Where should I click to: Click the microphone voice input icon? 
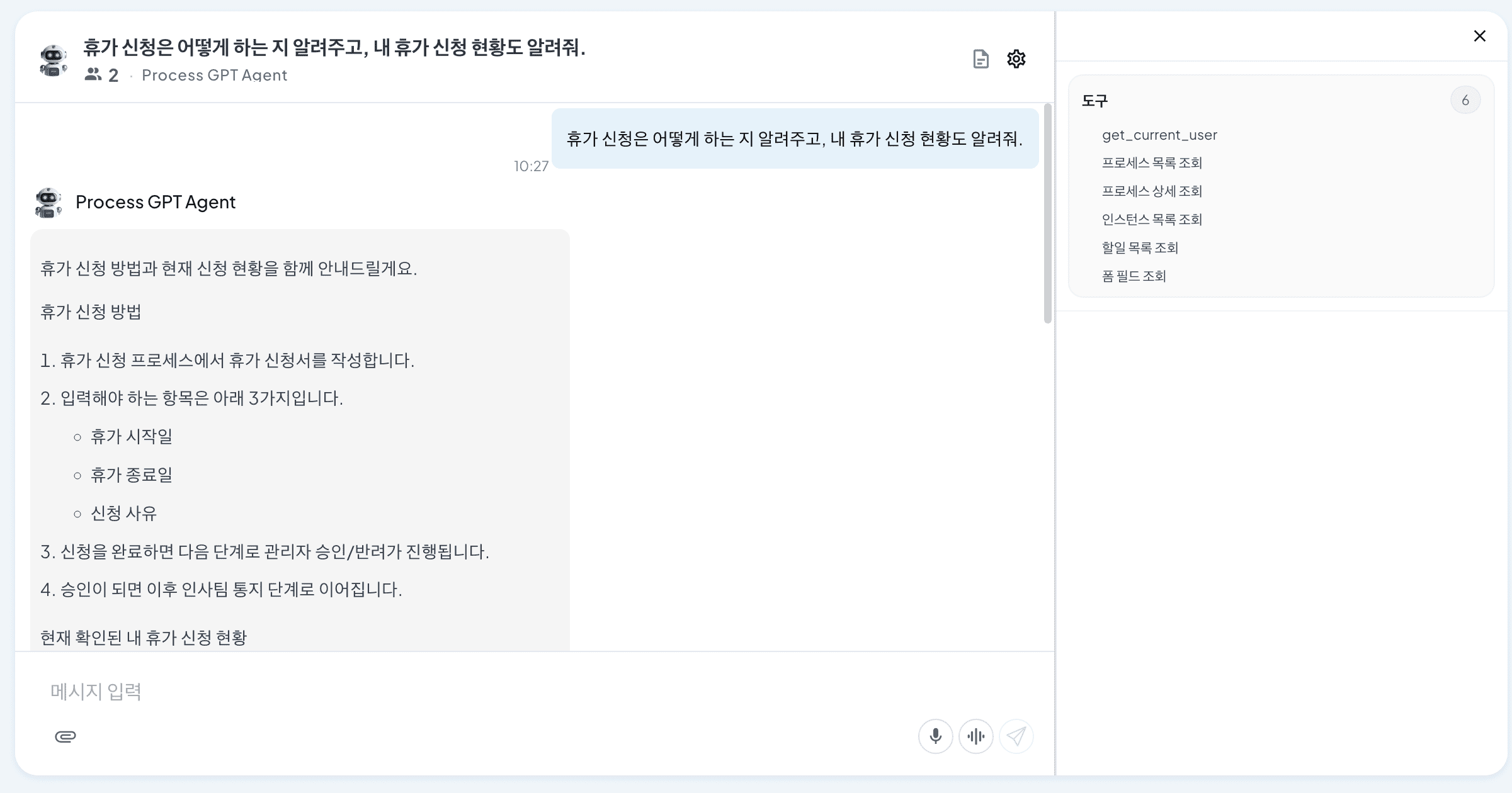[x=936, y=736]
